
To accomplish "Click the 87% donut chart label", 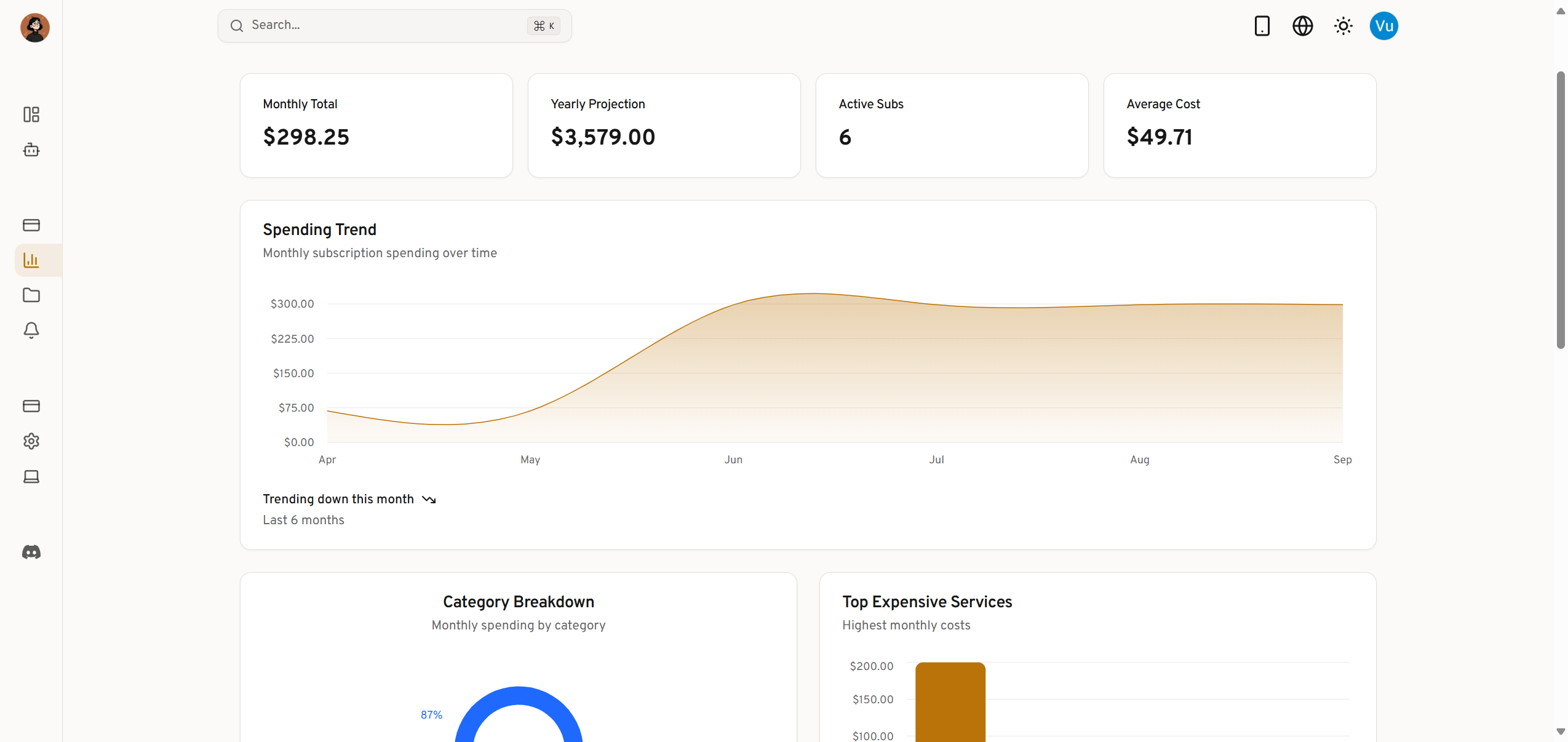I will [432, 715].
